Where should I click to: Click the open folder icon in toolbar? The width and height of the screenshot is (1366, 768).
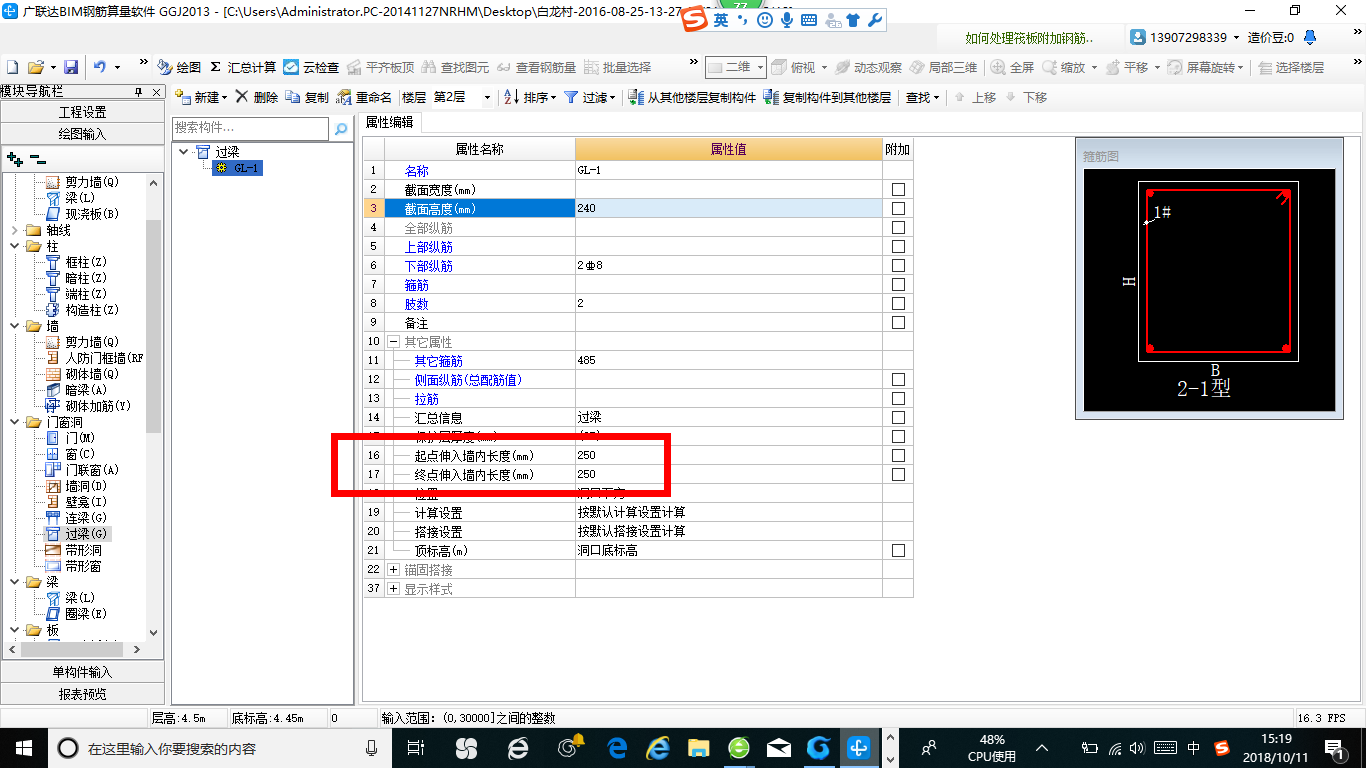(35, 67)
